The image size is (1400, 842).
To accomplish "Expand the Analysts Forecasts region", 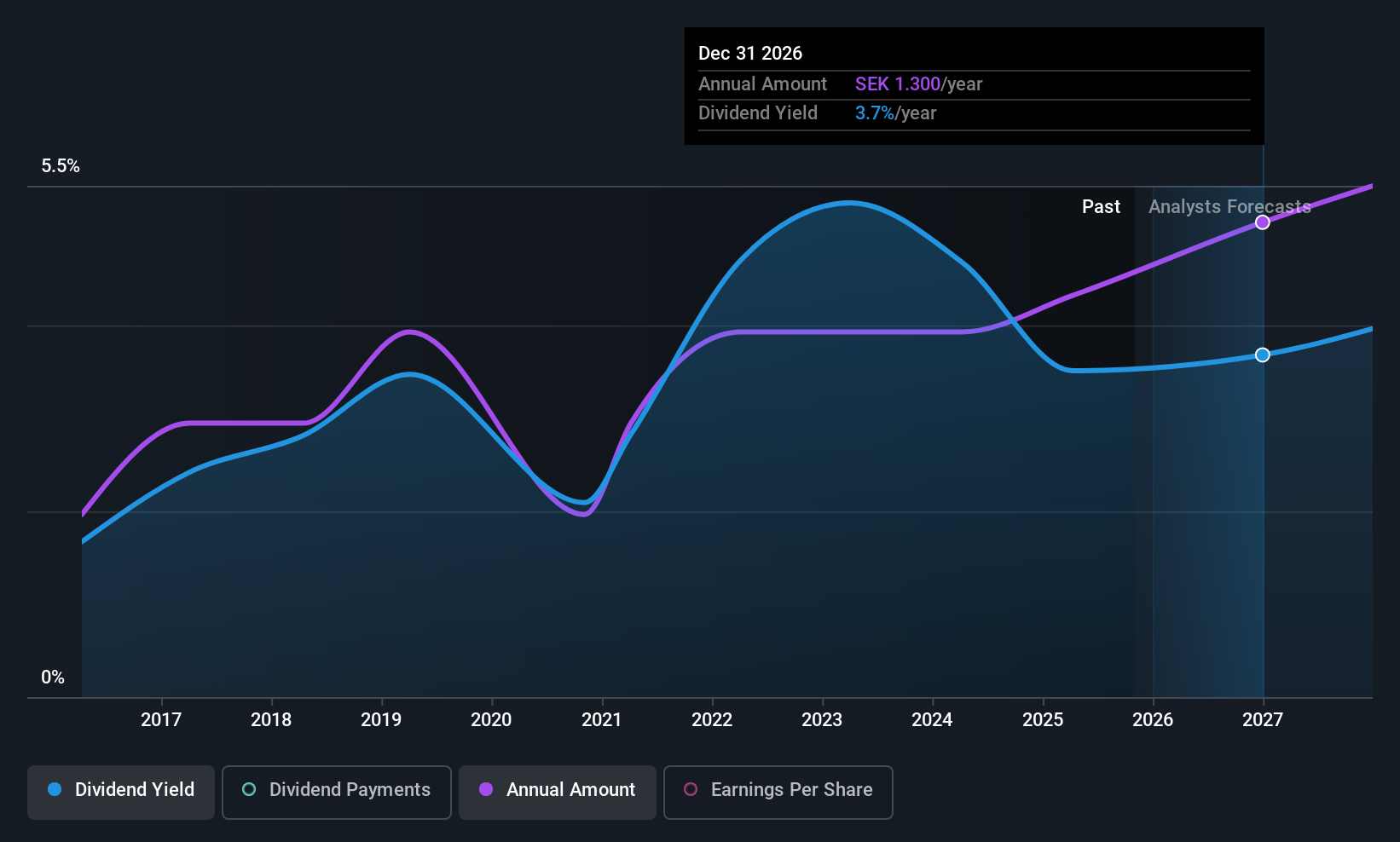I will point(1229,206).
